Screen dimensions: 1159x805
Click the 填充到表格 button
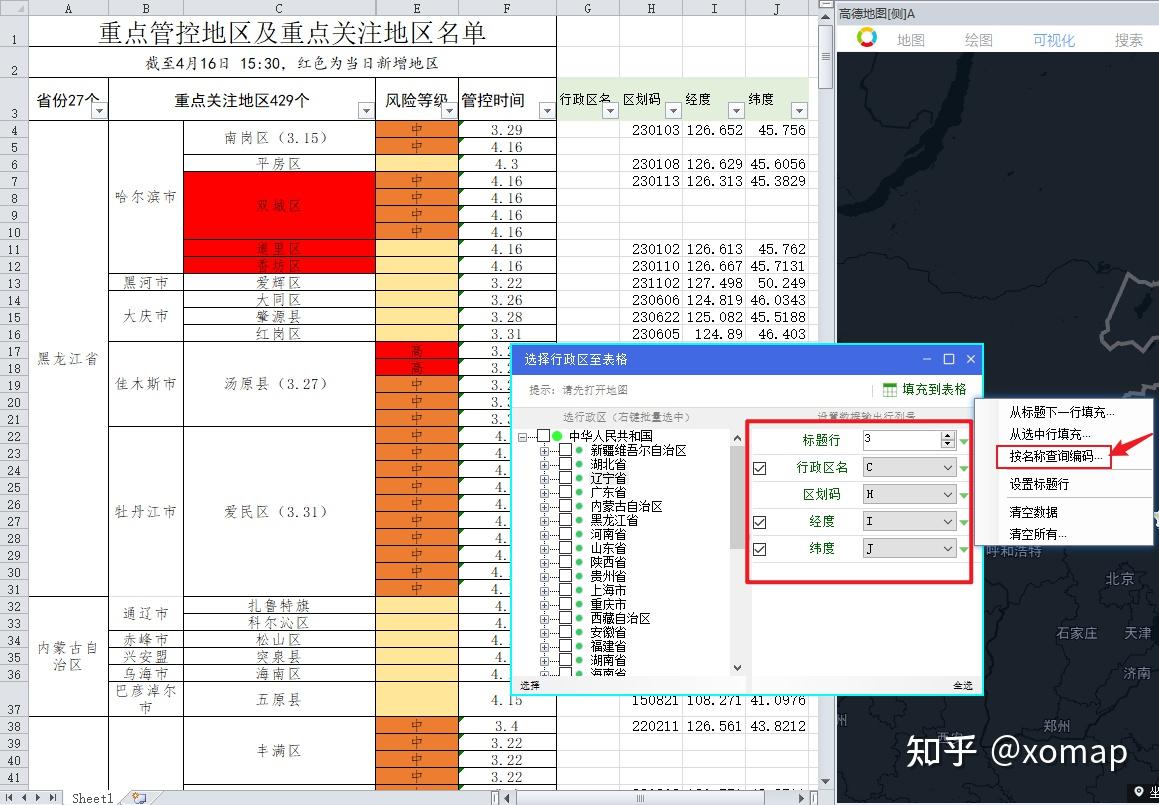925,390
